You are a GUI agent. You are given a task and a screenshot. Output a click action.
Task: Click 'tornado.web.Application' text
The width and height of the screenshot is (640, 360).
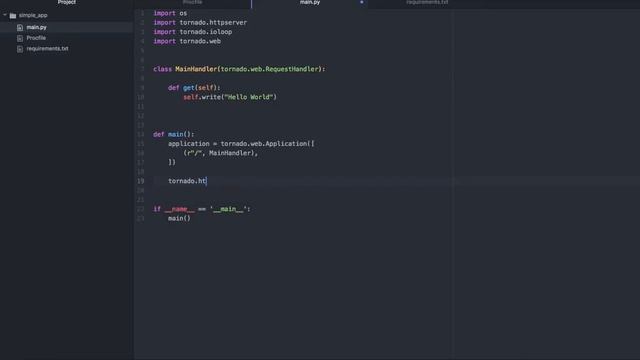[264, 144]
